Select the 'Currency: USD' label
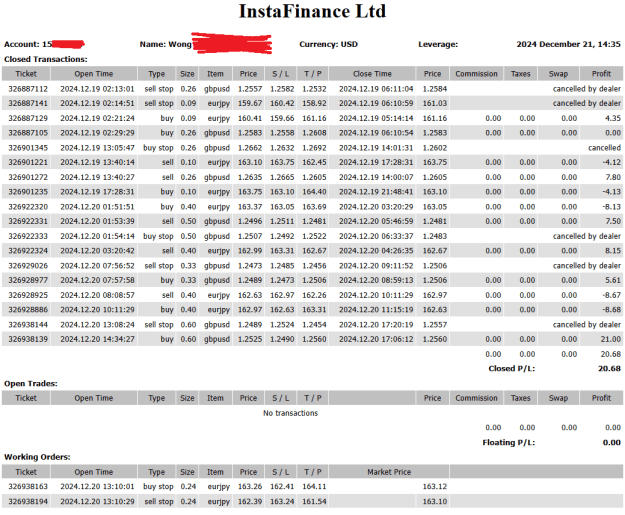Screen dimensions: 625x515 pos(328,44)
